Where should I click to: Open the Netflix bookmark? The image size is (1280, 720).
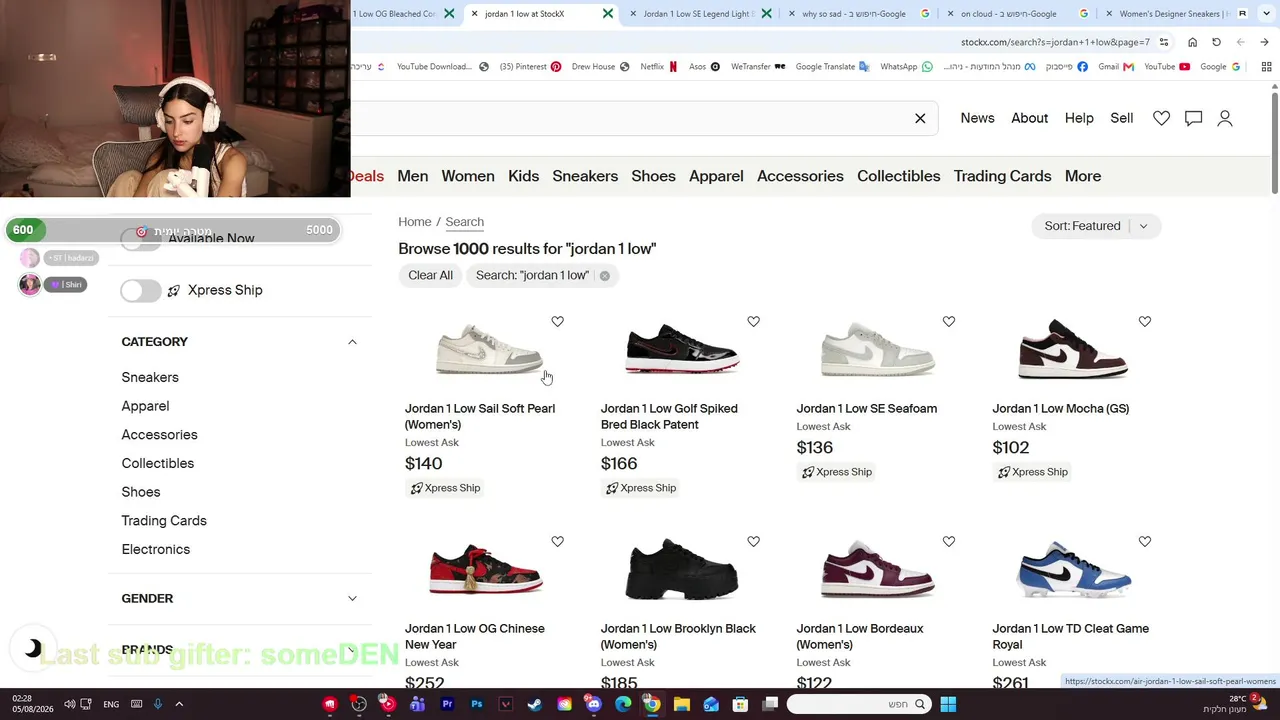coord(659,67)
